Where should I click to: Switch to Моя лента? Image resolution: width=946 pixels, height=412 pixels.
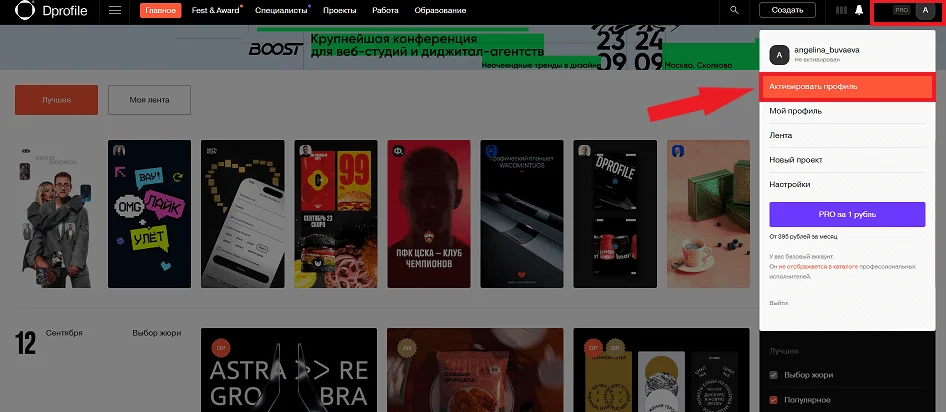(150, 100)
